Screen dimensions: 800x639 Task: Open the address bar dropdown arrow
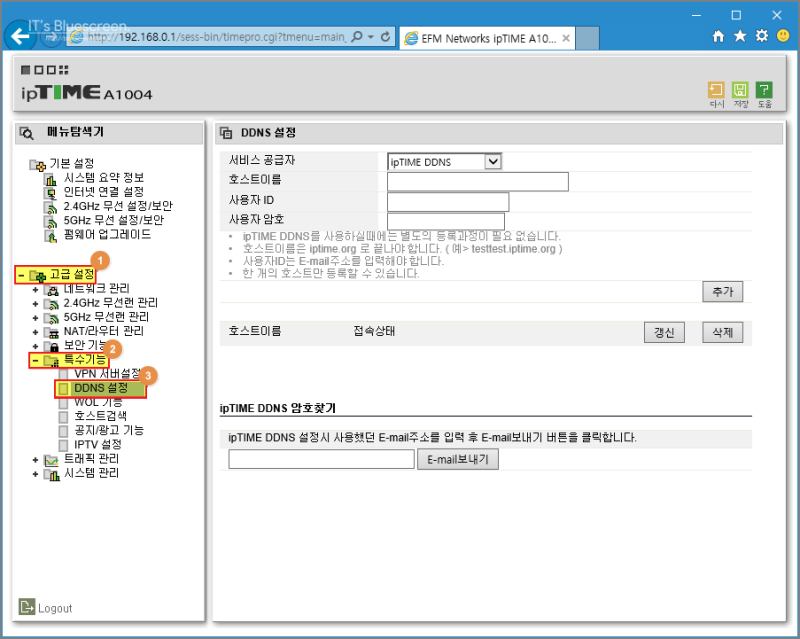(x=371, y=37)
